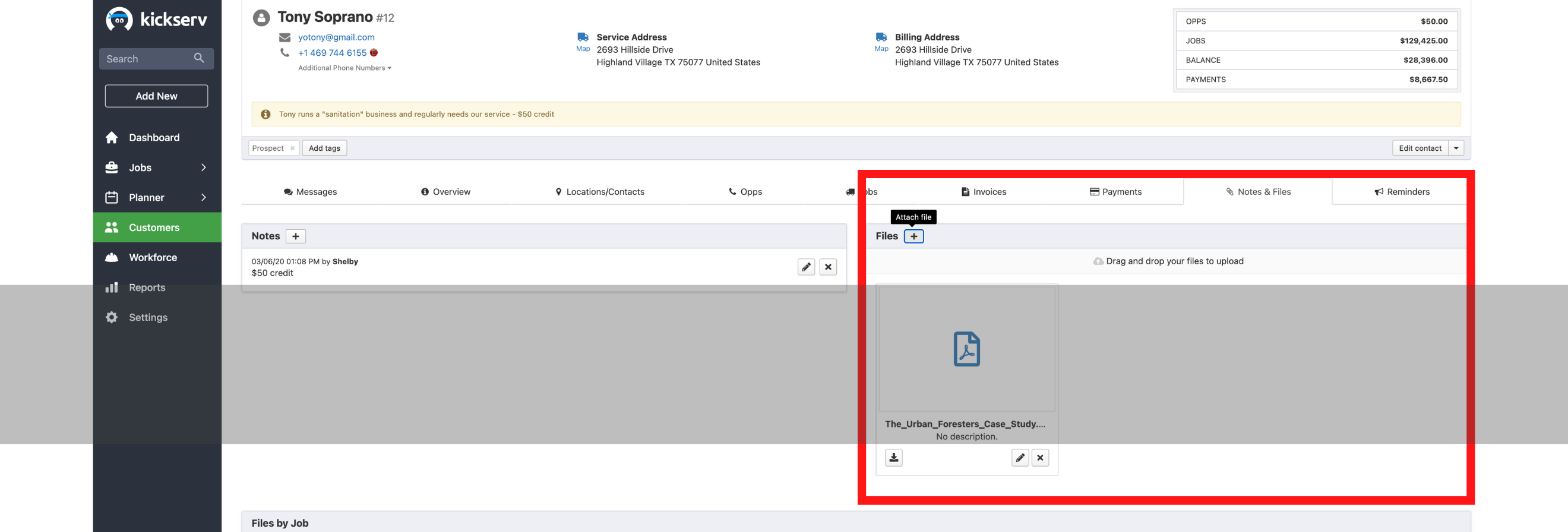Switch to Reminders tab

[x=1401, y=192]
